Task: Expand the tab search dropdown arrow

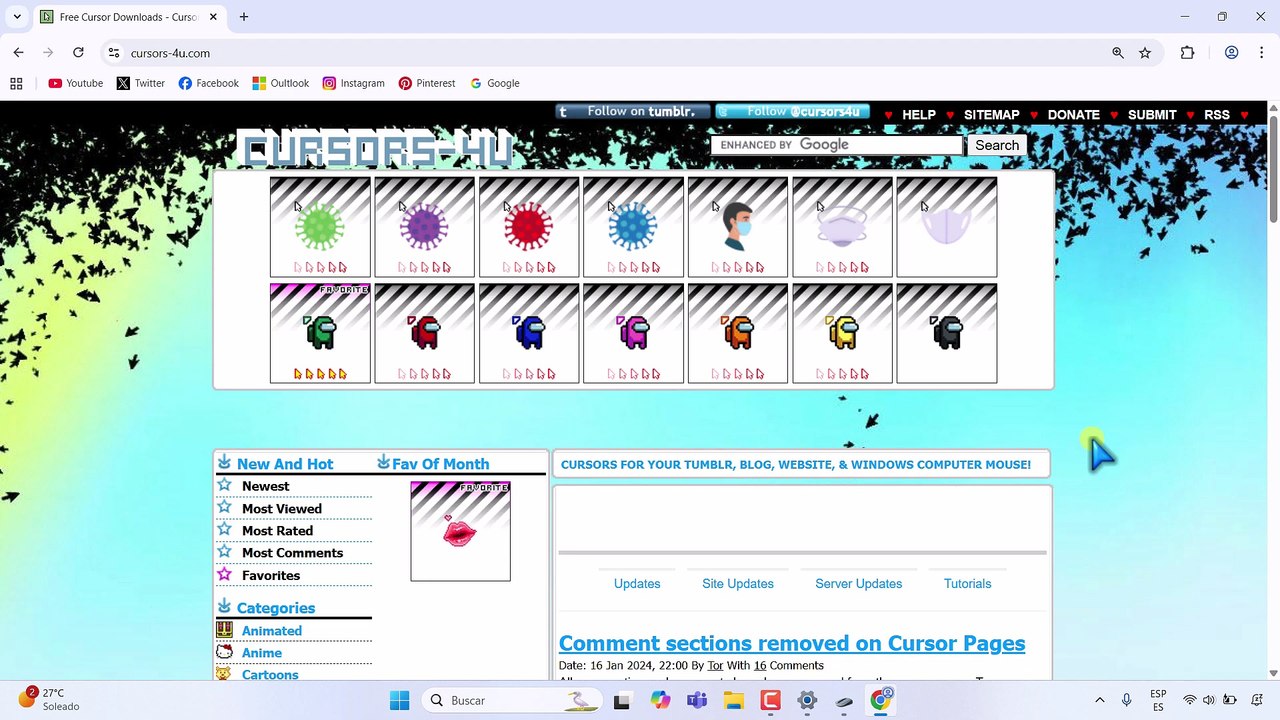Action: click(17, 17)
